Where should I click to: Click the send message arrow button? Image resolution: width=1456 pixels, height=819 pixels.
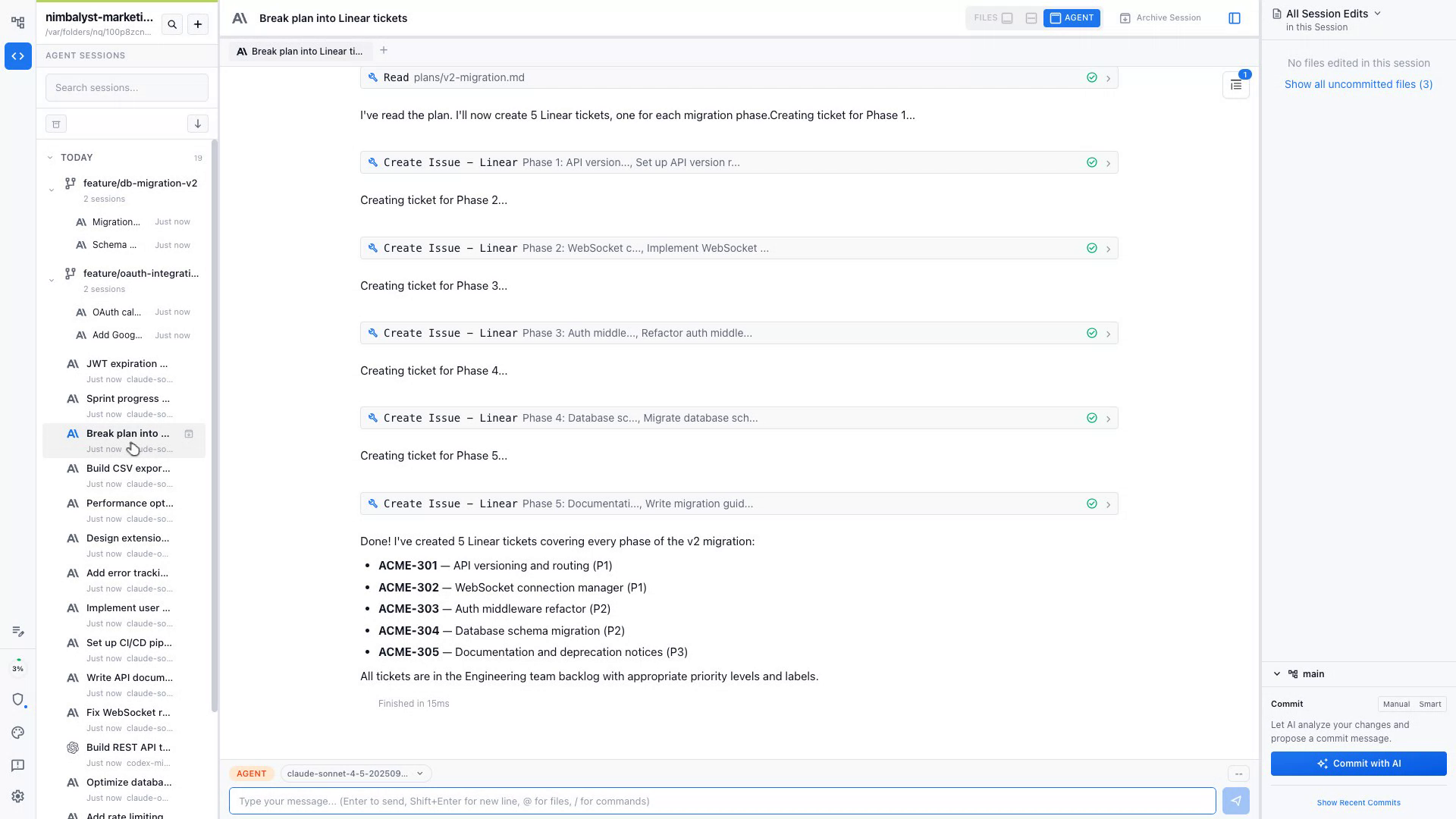(x=1236, y=801)
